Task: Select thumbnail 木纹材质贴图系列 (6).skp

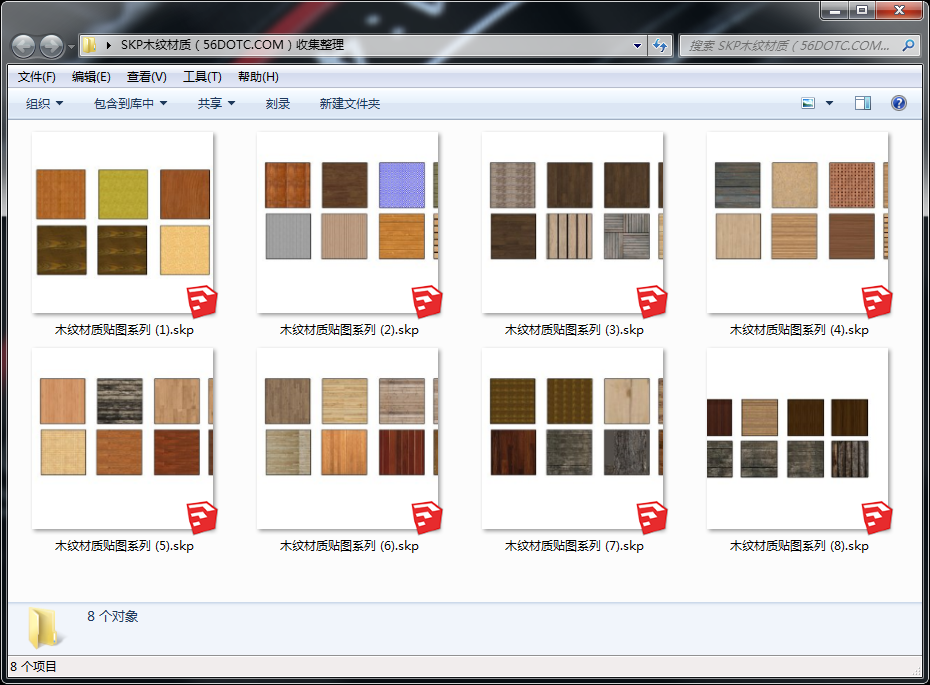Action: coord(348,439)
